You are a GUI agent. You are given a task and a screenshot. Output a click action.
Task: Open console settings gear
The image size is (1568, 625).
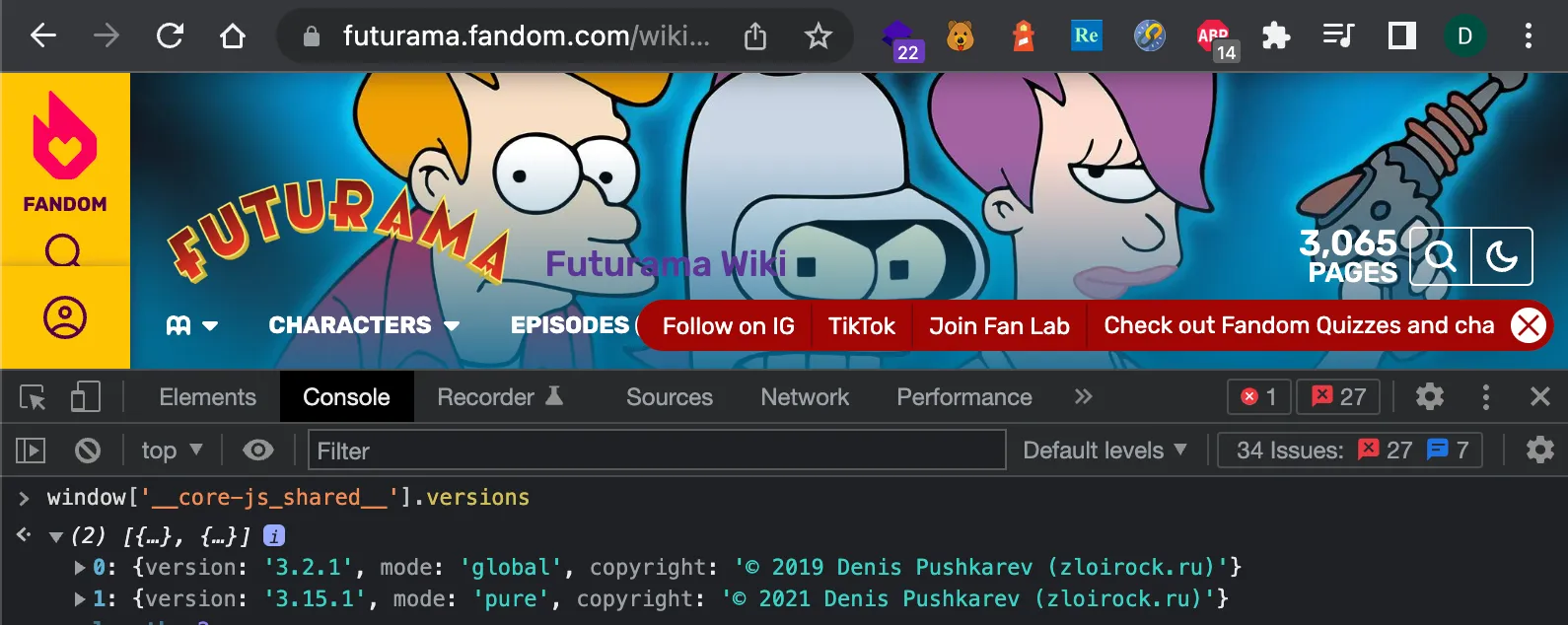coord(1539,451)
